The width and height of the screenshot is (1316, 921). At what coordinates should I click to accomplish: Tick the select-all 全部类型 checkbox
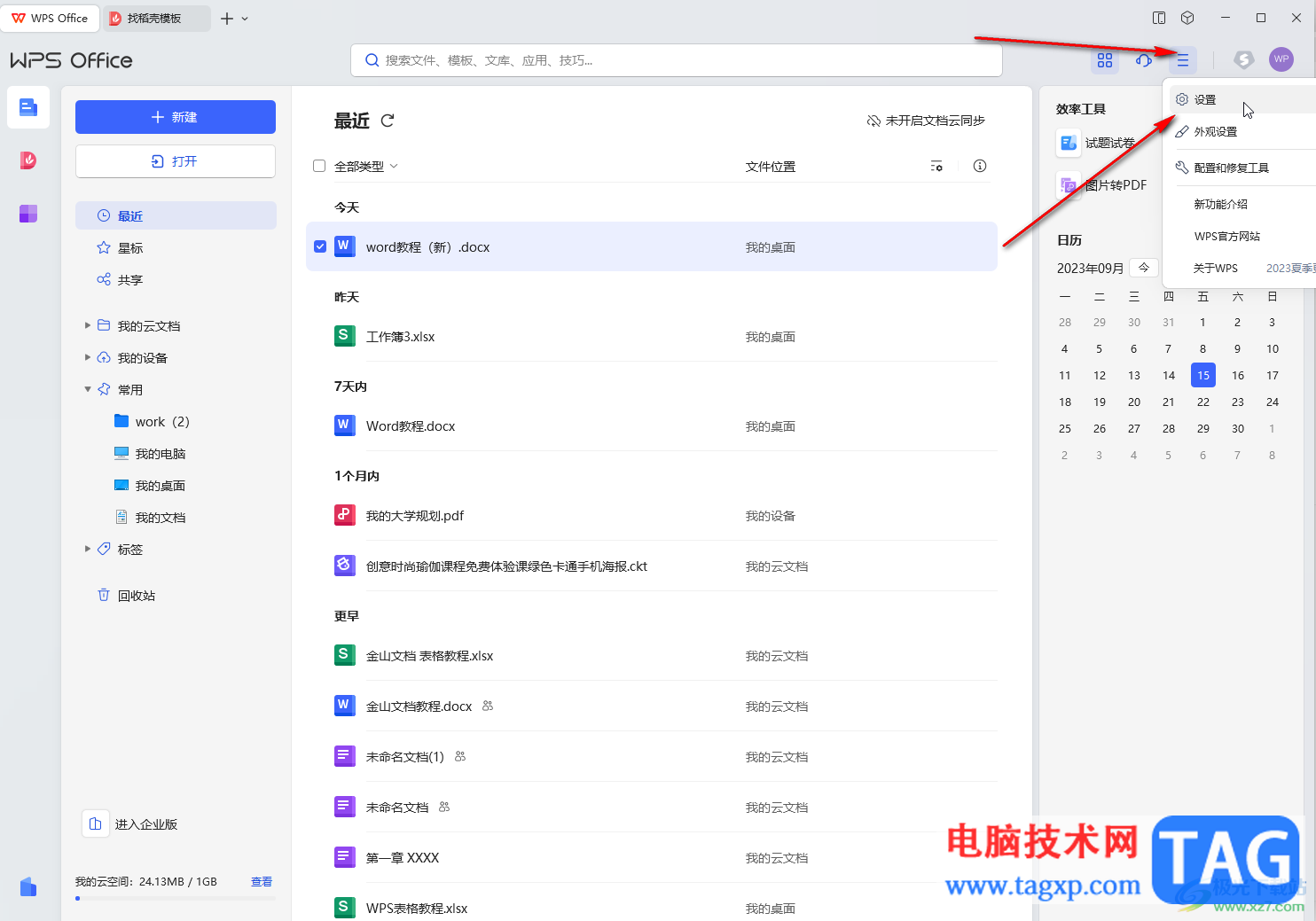click(319, 166)
